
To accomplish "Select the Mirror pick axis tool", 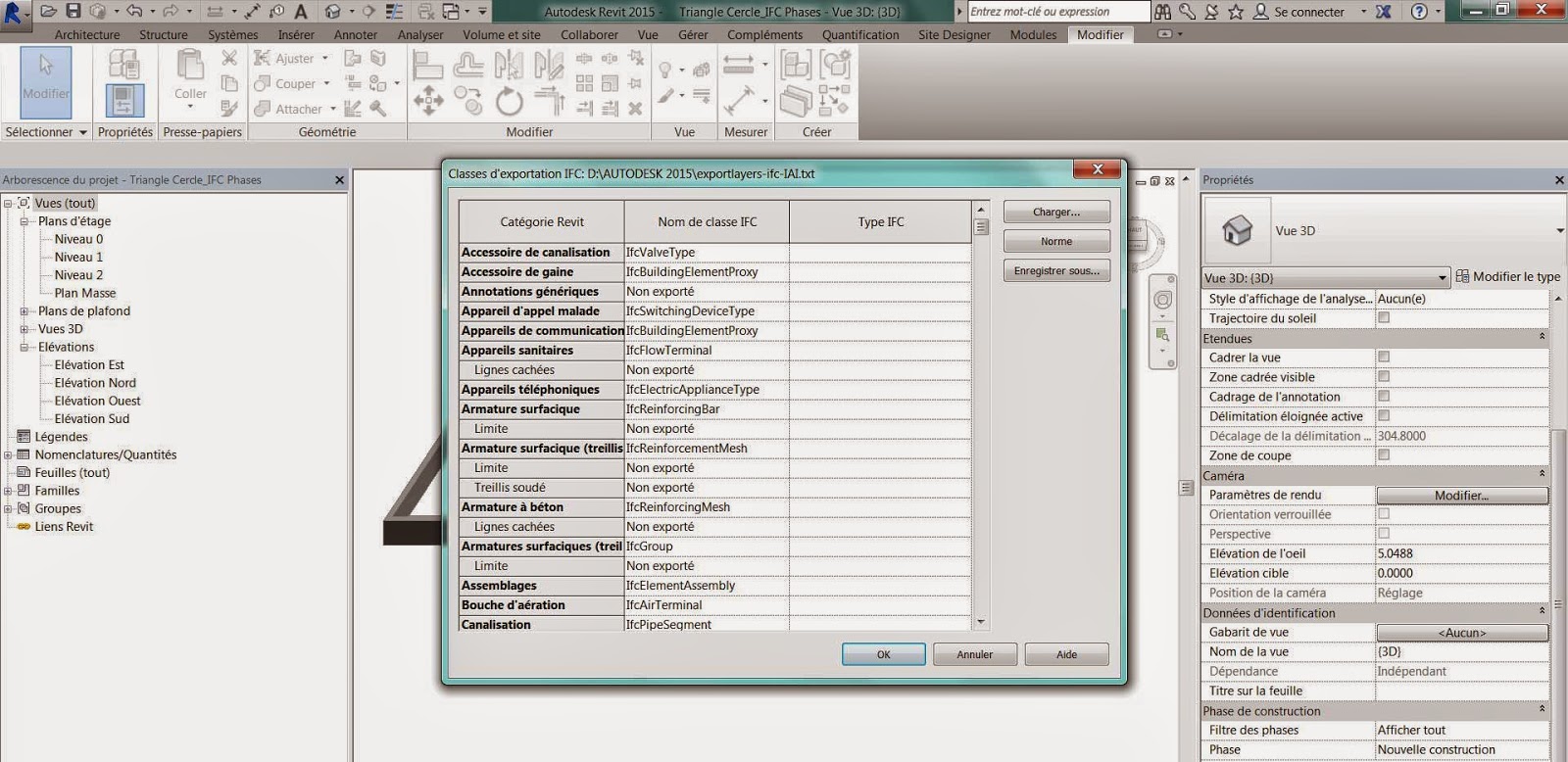I will 509,65.
